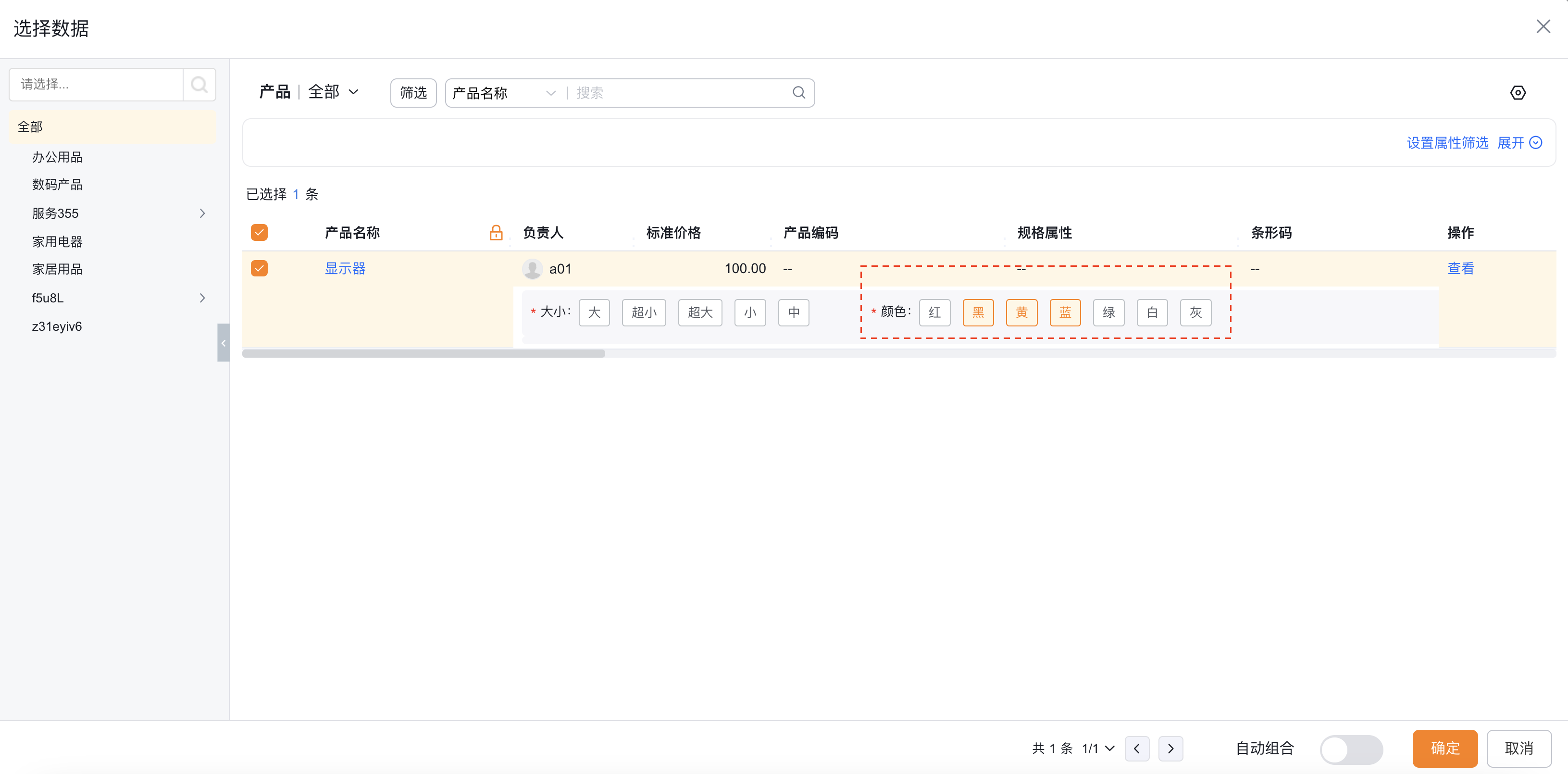This screenshot has width=1568, height=774.
Task: Click the lock icon beside 产品名称
Action: (x=496, y=233)
